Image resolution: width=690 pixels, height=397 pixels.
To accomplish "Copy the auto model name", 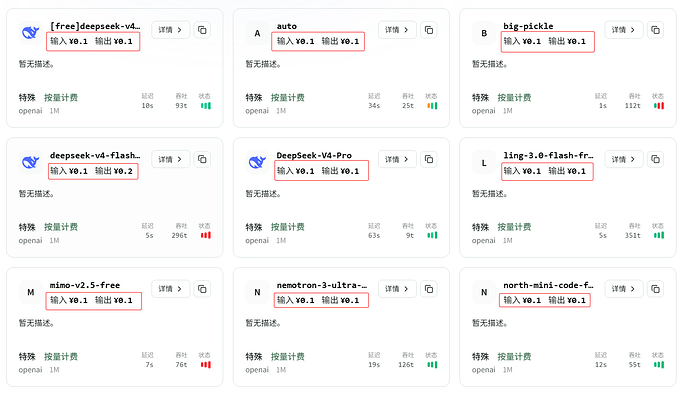I will click(429, 30).
